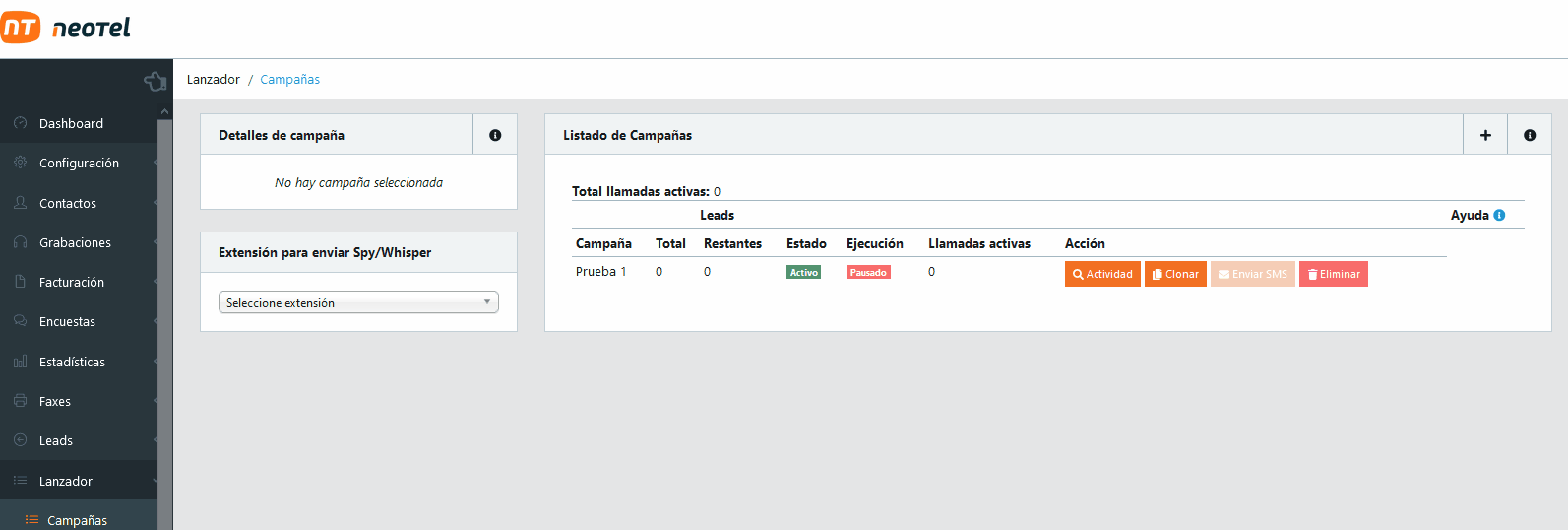The height and width of the screenshot is (530, 1568).
Task: Expand the Configuración sidebar menu
Action: 79,164
